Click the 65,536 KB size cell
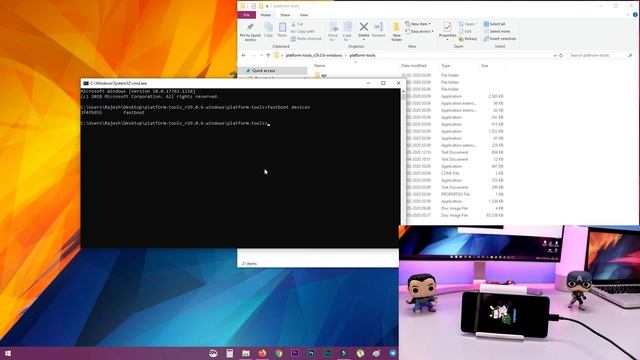Viewport: 640px width, 360px height. point(494,215)
